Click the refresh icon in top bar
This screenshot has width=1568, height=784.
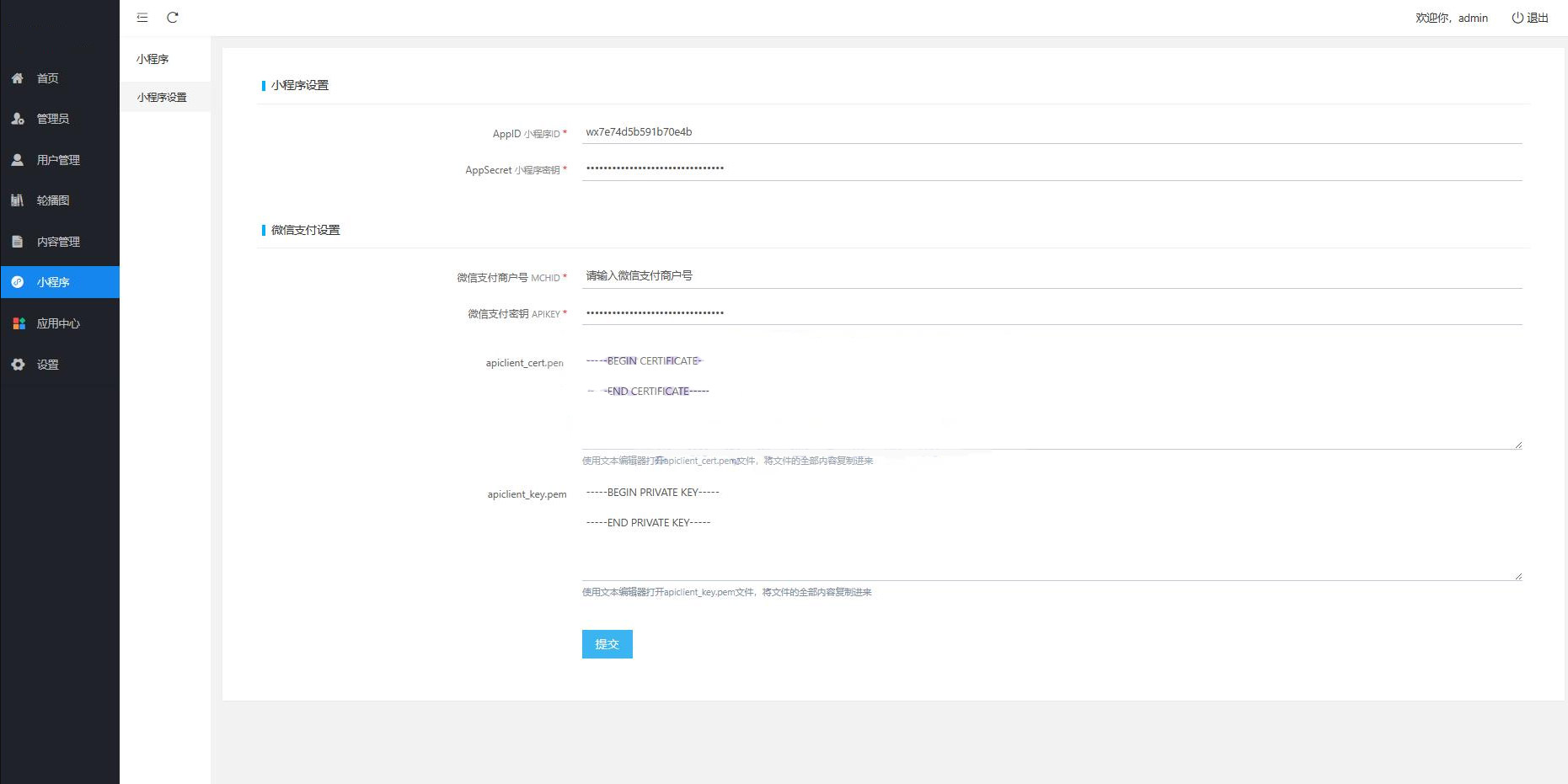[x=173, y=18]
